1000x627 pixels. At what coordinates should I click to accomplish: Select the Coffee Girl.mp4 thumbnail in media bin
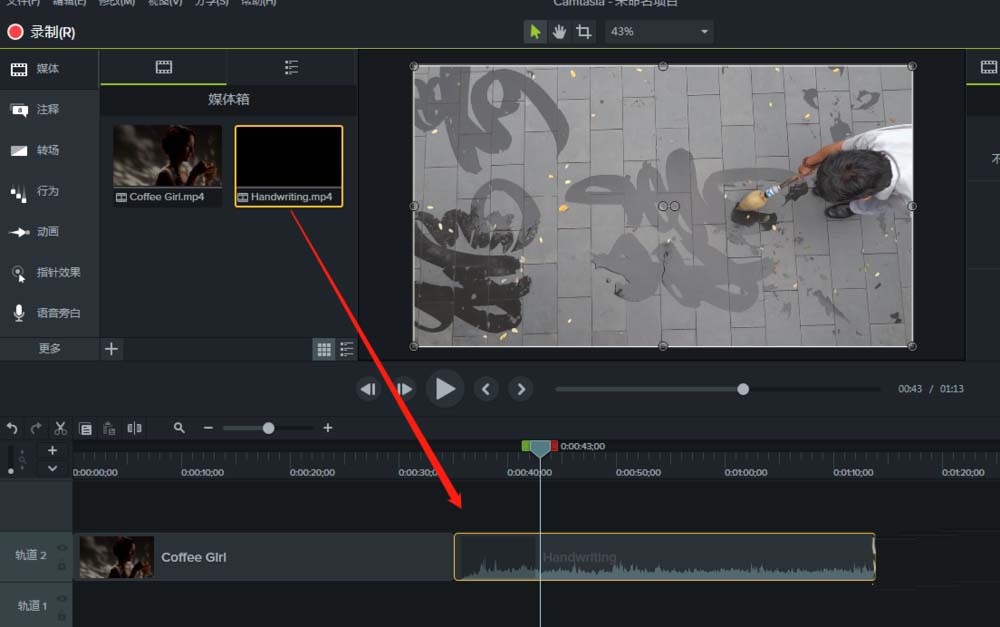[167, 157]
